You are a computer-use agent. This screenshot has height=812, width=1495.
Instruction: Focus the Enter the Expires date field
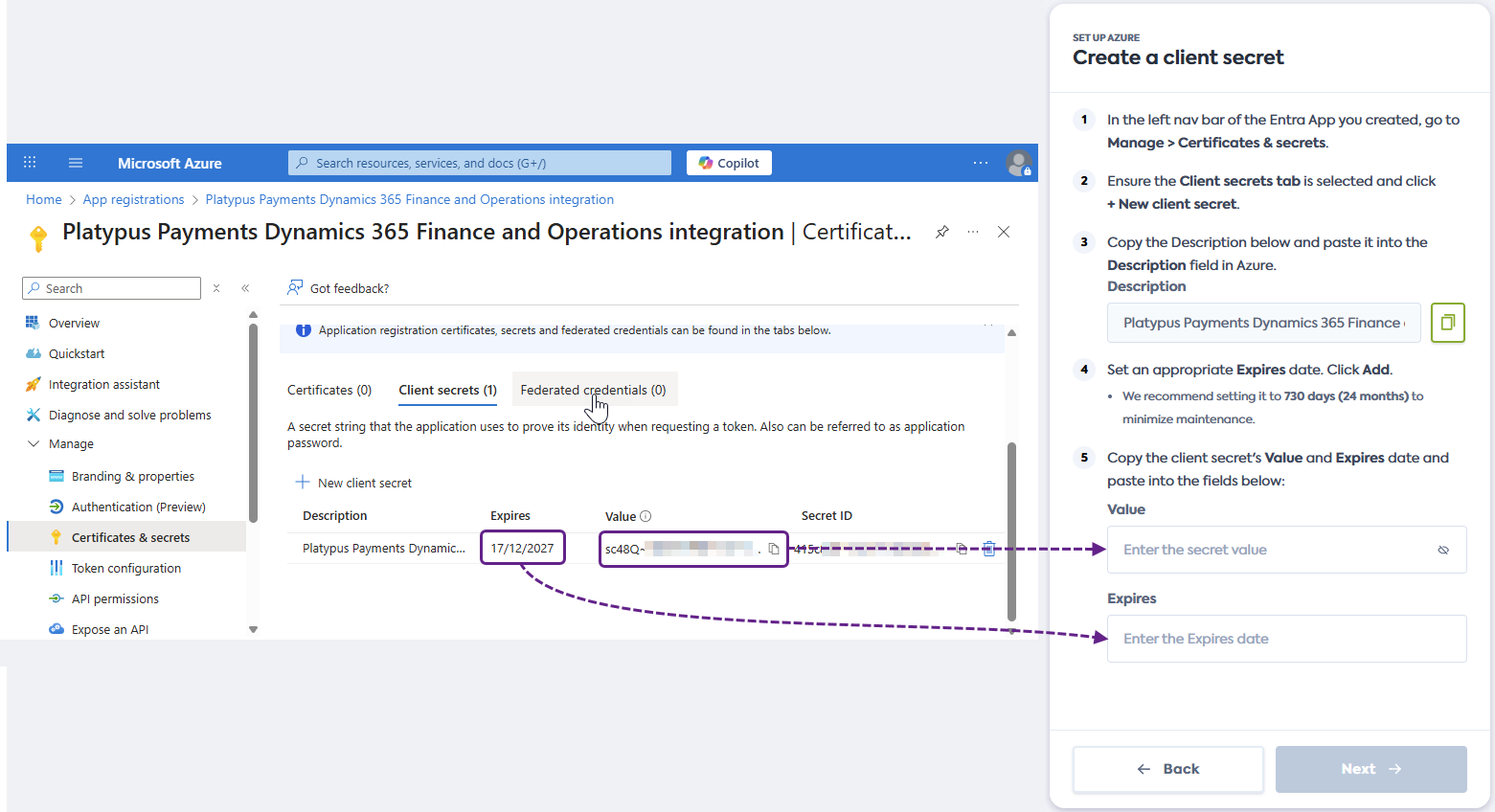1286,639
